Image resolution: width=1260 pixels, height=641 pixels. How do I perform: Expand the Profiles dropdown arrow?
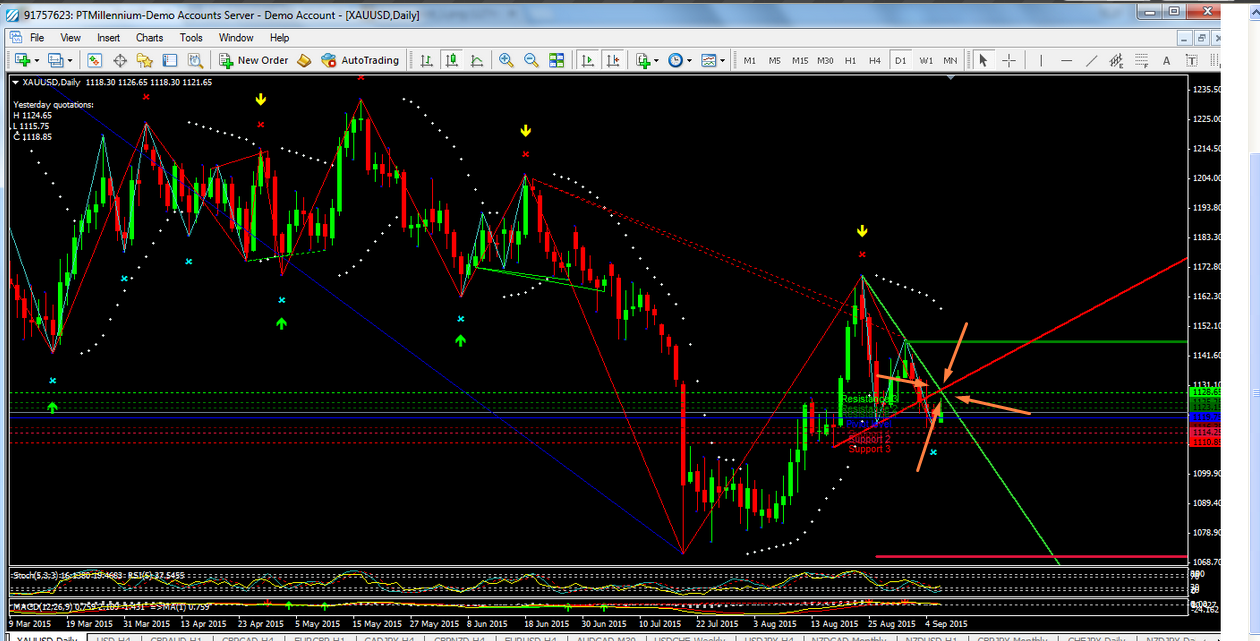pos(68,60)
